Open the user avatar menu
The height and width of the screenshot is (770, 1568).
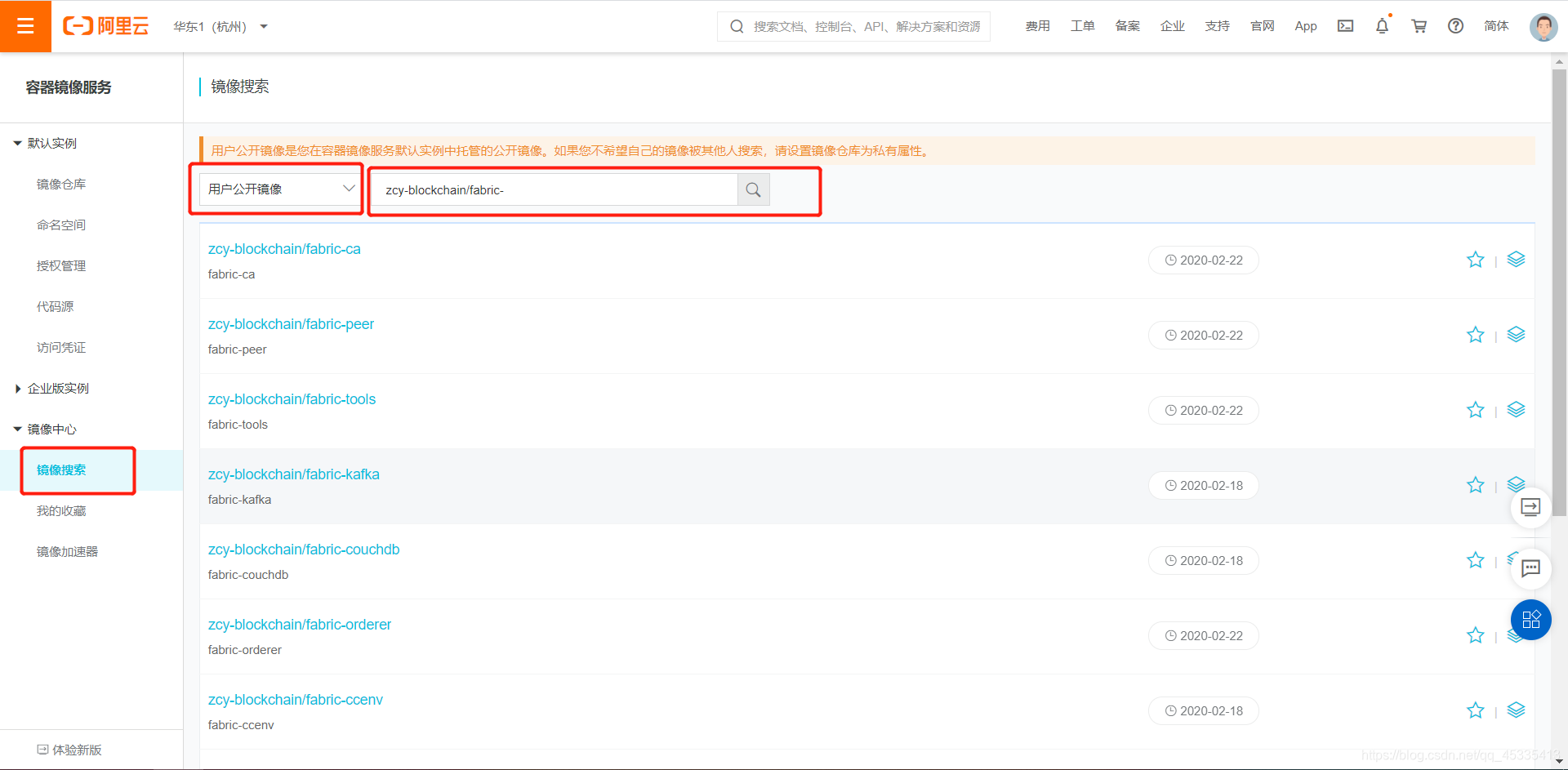pos(1543,26)
